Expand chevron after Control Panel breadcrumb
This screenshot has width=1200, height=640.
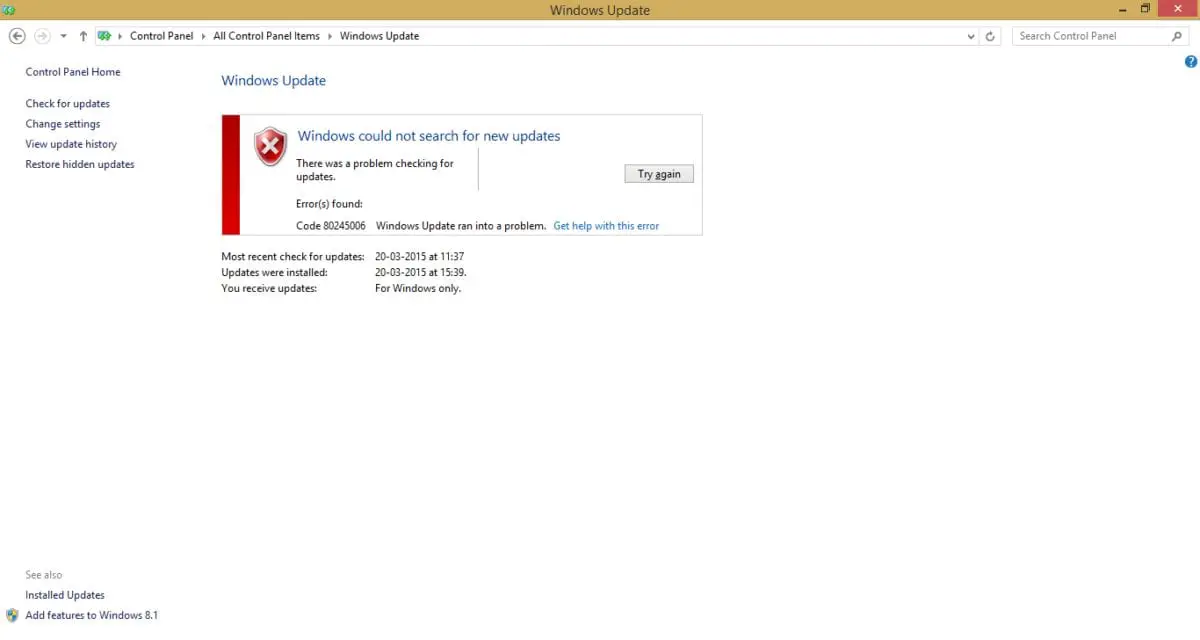(203, 36)
